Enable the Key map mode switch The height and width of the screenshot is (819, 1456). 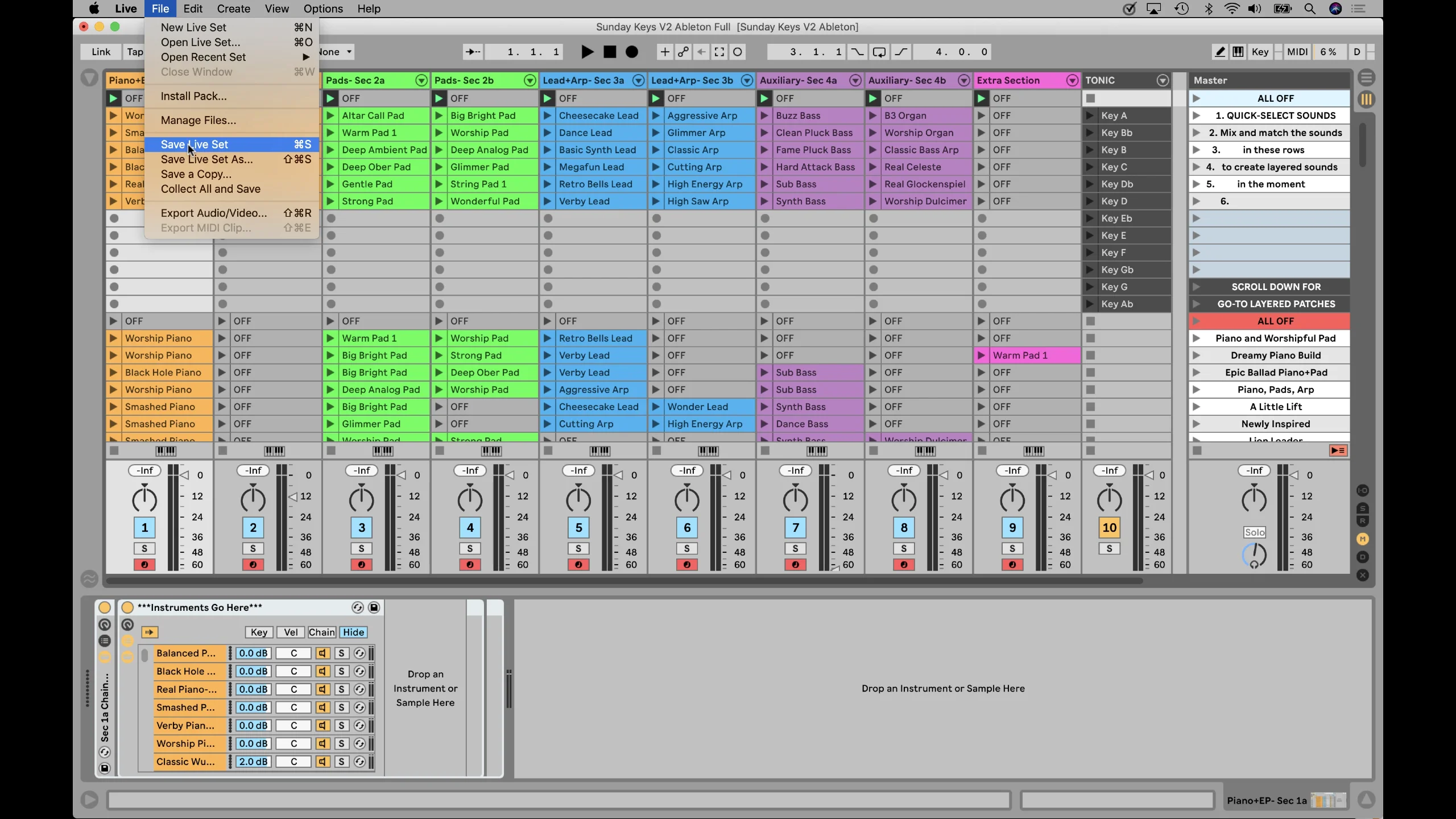(1260, 52)
